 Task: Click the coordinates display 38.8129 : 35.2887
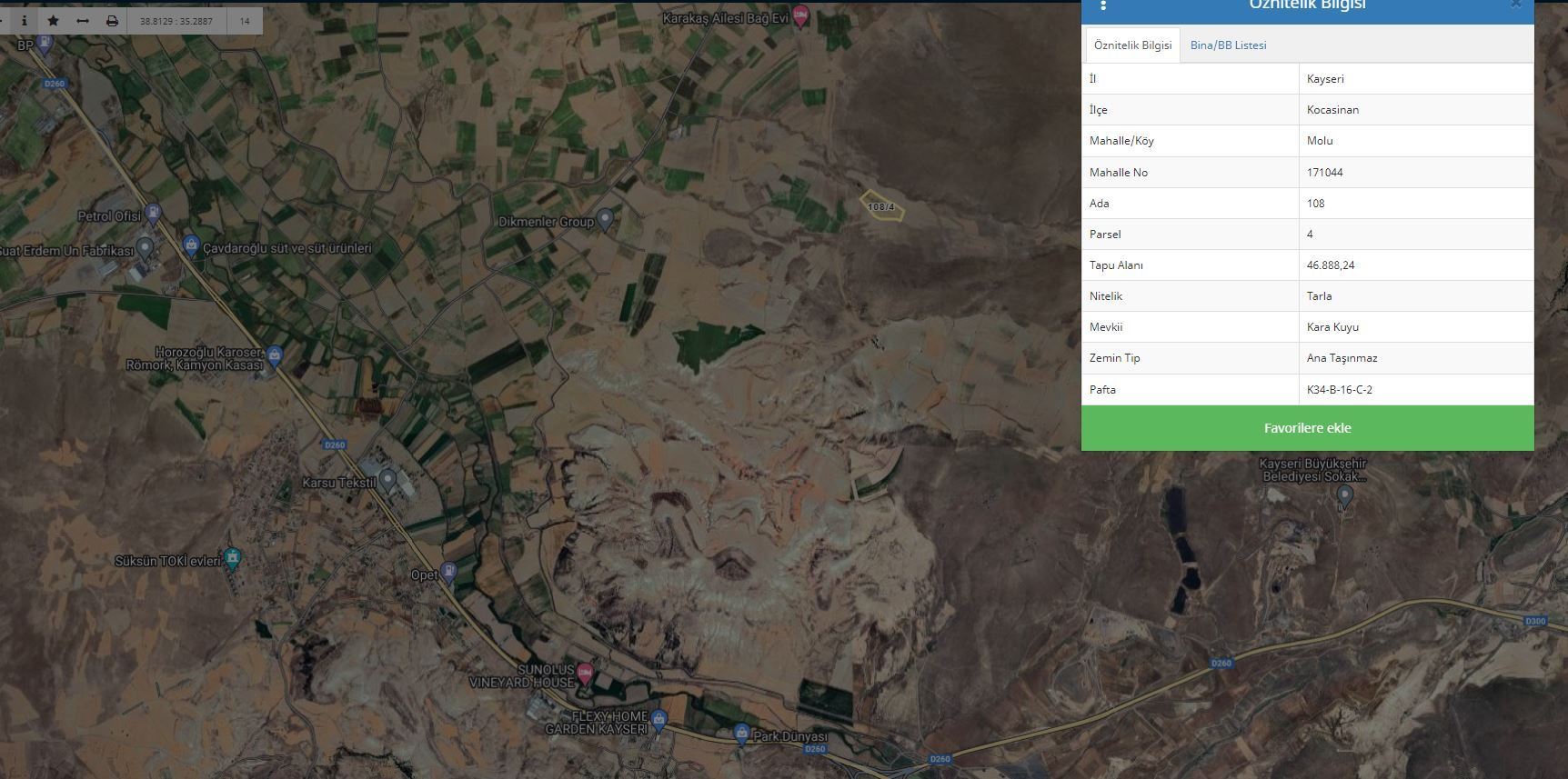tap(176, 21)
